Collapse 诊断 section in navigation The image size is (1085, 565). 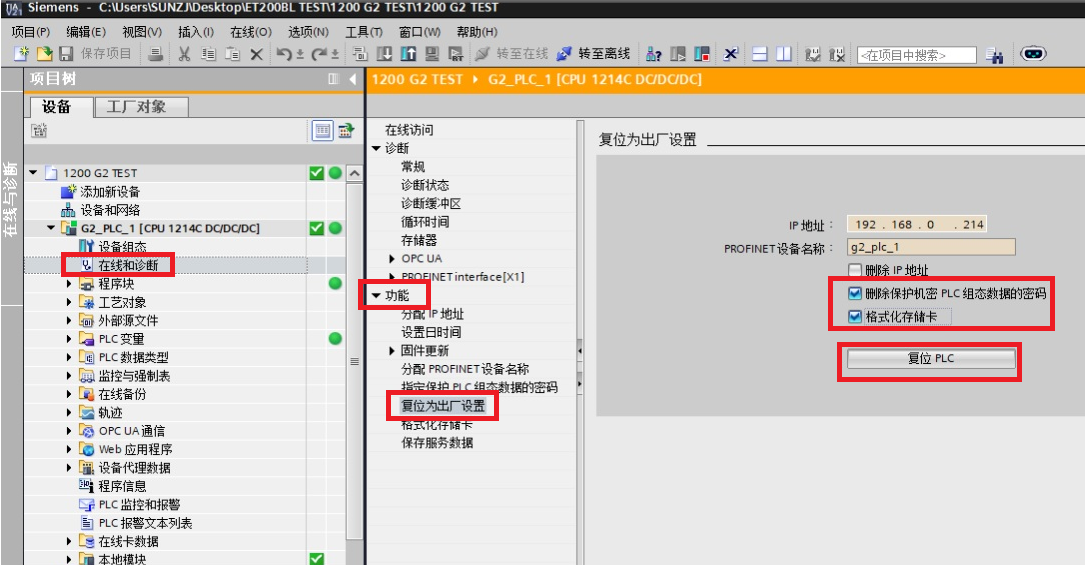376,148
